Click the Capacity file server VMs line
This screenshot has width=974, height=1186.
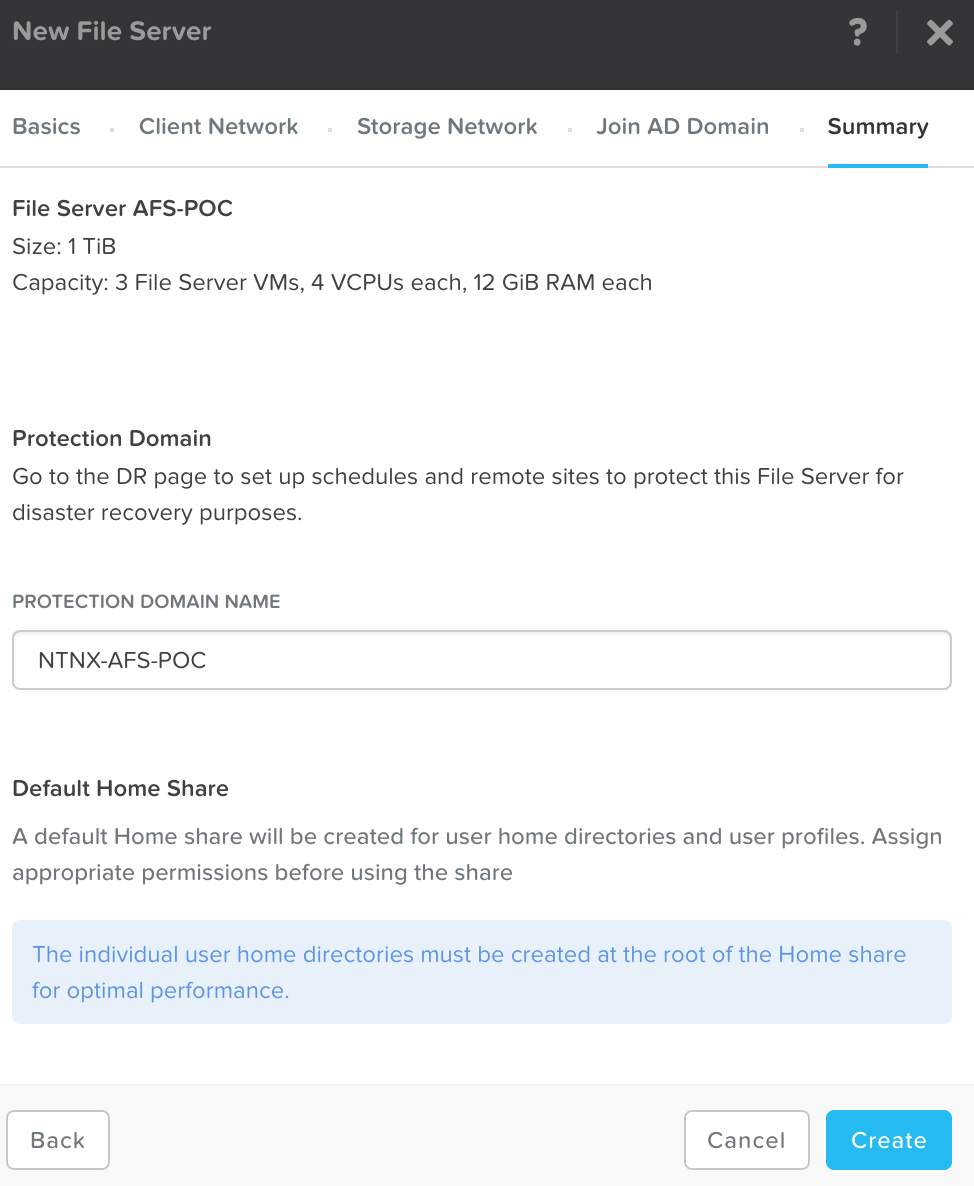pyautogui.click(x=332, y=283)
